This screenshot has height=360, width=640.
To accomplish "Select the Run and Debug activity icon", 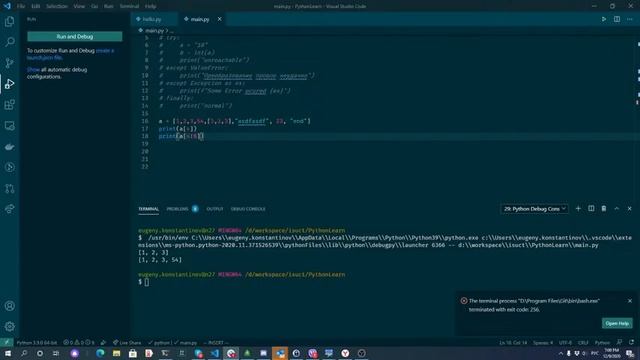I will tap(9, 84).
